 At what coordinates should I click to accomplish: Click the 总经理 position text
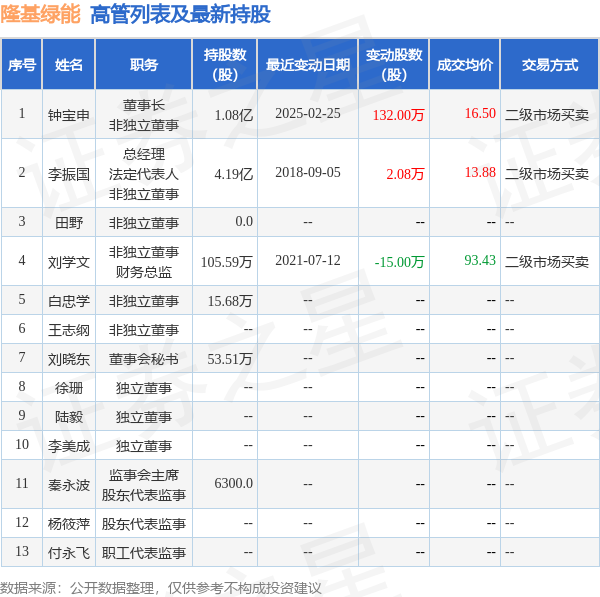click(144, 154)
